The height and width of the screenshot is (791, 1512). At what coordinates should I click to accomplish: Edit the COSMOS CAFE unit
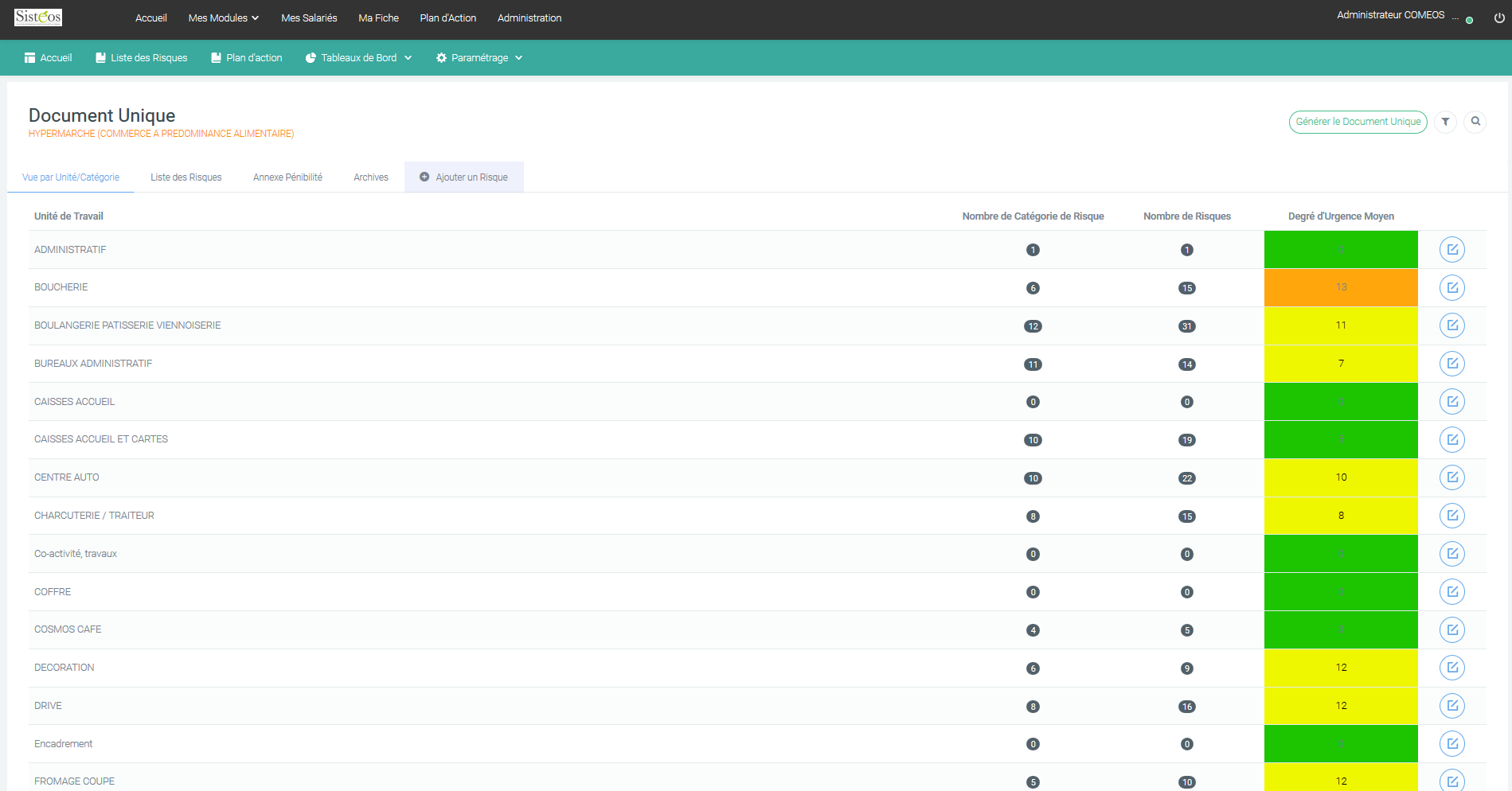[1452, 629]
